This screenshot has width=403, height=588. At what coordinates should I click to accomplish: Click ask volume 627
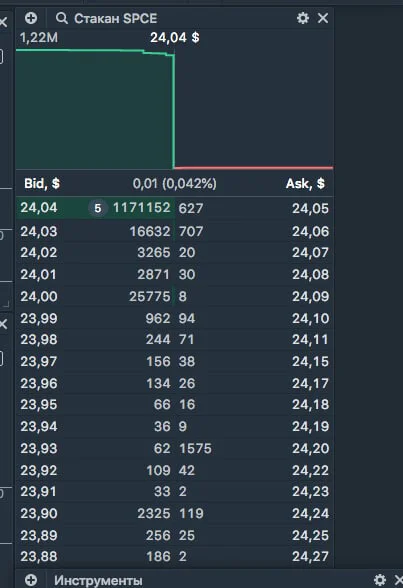click(191, 208)
